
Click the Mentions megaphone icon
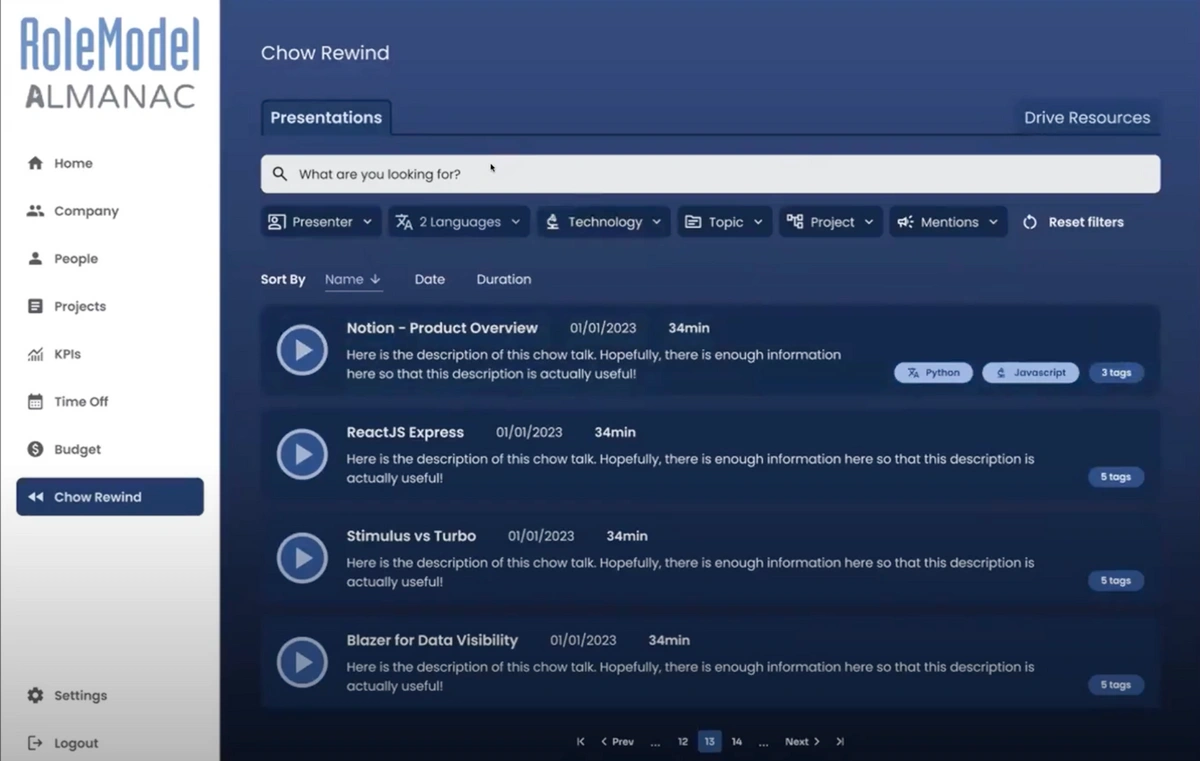905,222
